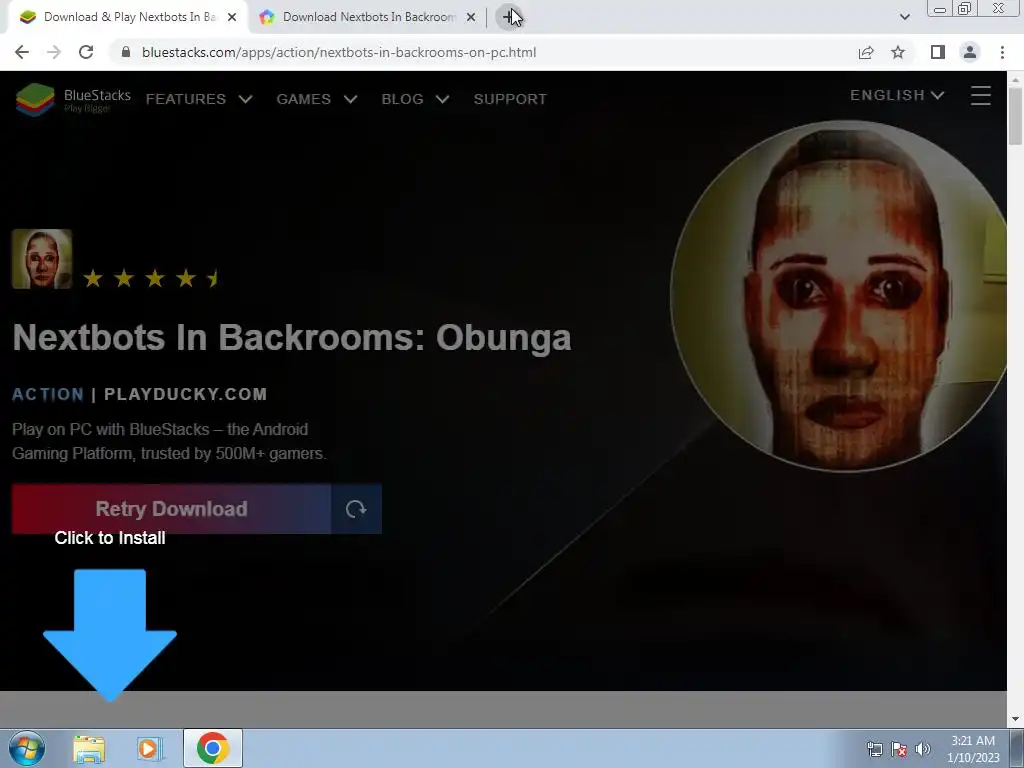This screenshot has width=1024, height=768.
Task: Open the GAMES menu
Action: 303,99
